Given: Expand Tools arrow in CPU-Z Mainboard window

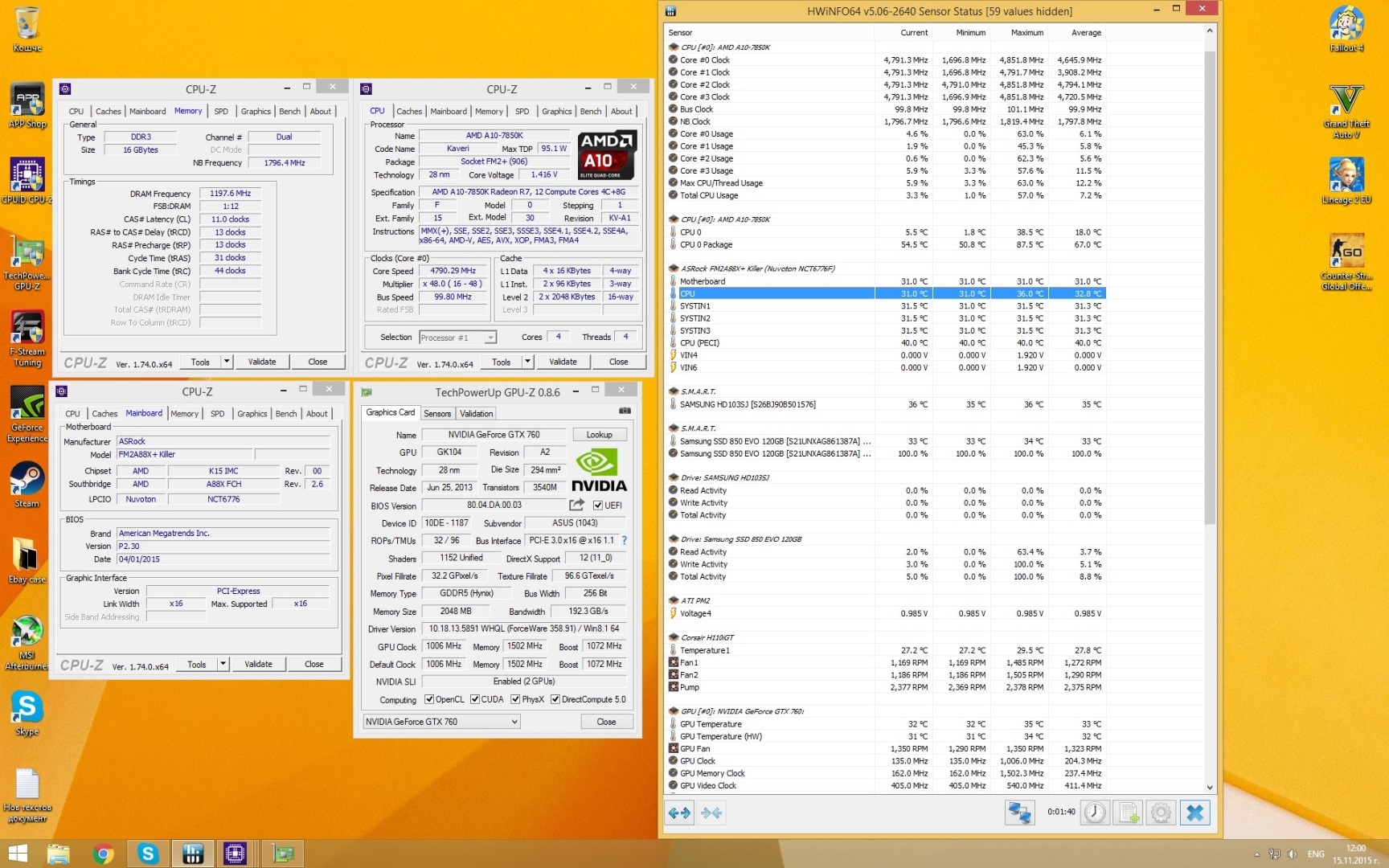Looking at the screenshot, I should coord(223,664).
